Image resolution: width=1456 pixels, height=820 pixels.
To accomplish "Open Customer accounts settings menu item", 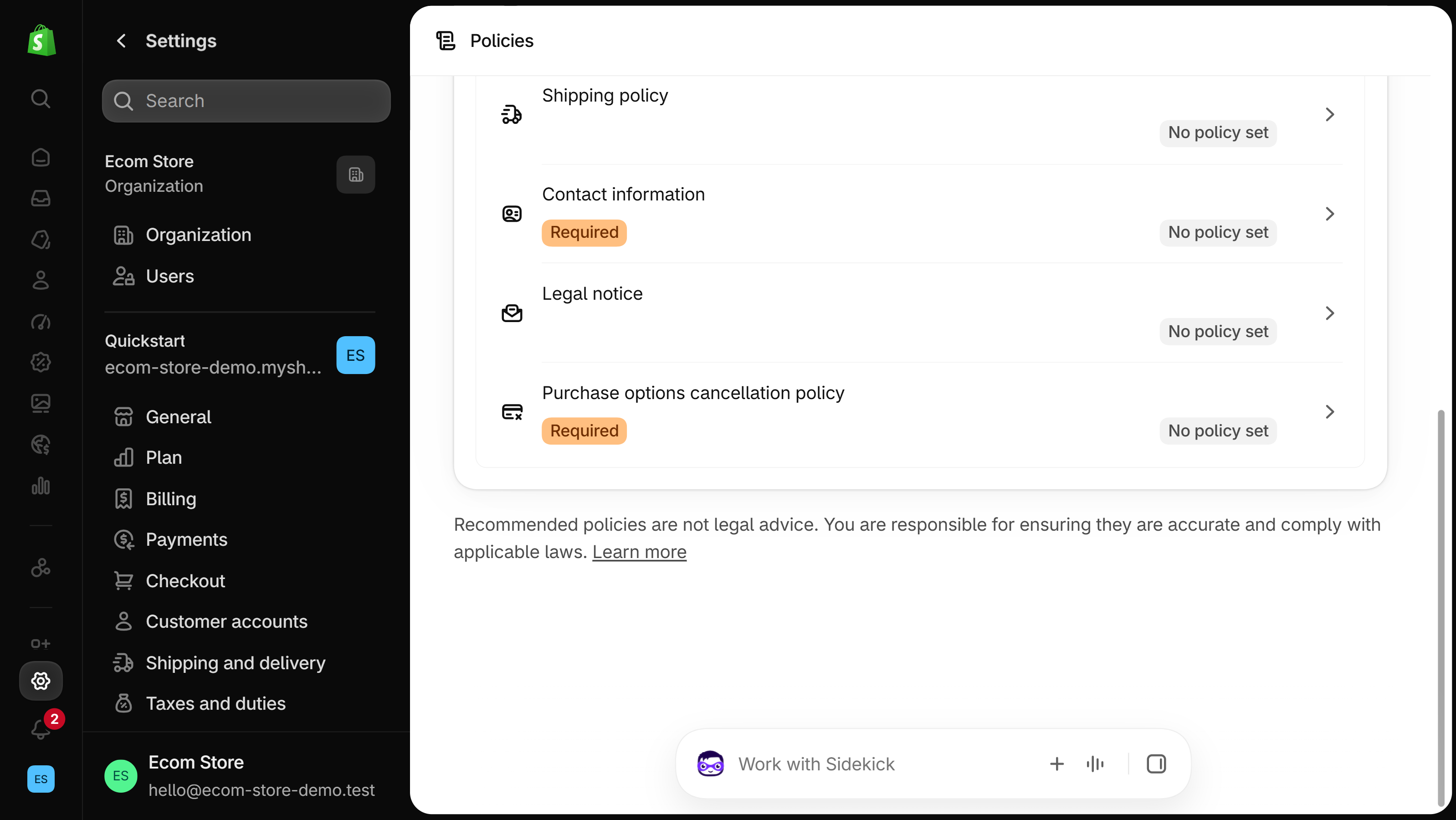I will 240,622.
